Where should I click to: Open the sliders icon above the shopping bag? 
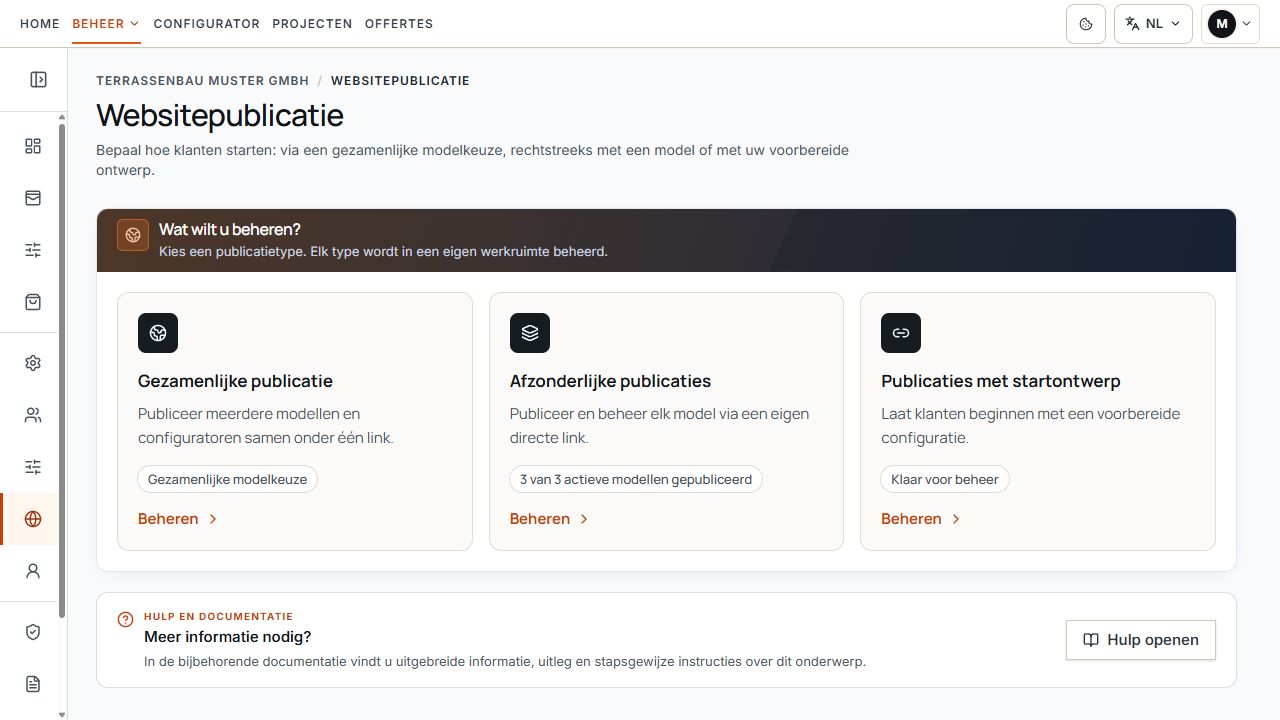[x=33, y=250]
